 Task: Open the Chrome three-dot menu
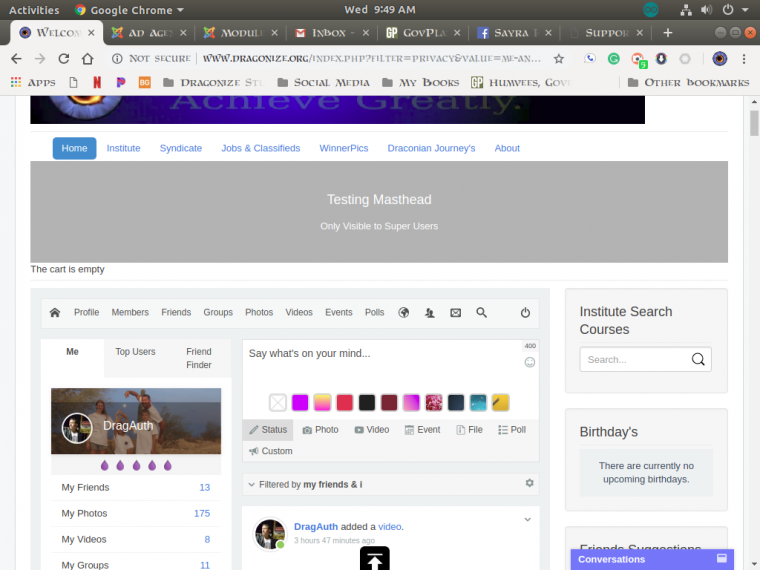coord(744,59)
